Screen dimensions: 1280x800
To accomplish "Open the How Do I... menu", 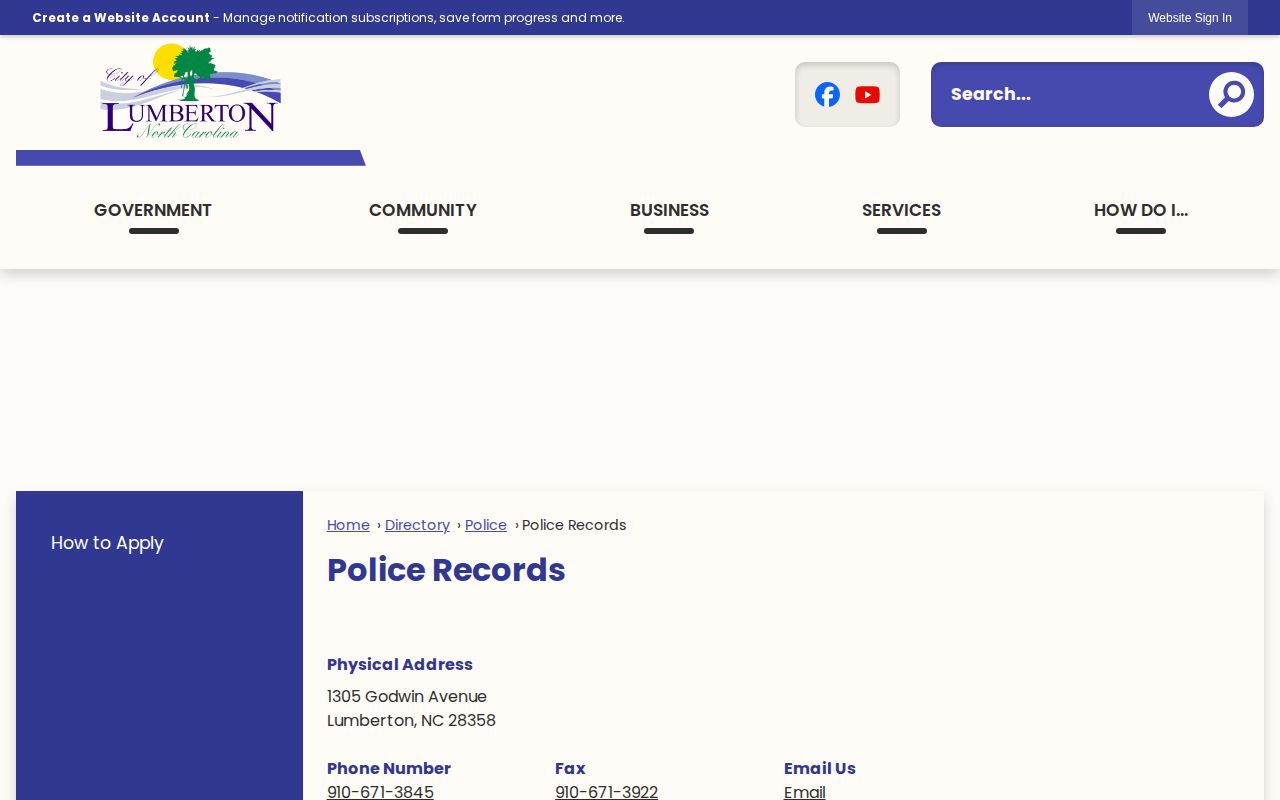I will tap(1141, 210).
